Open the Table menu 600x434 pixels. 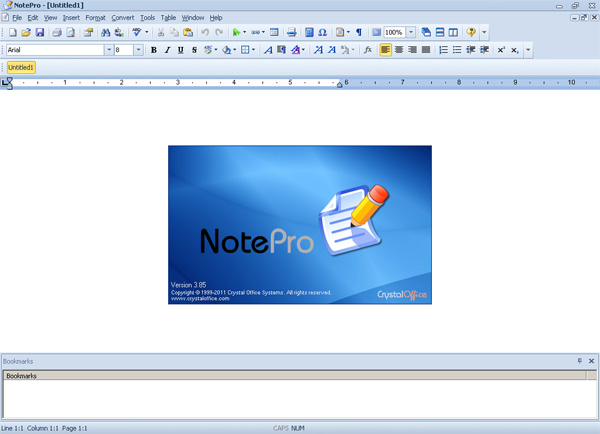[168, 18]
